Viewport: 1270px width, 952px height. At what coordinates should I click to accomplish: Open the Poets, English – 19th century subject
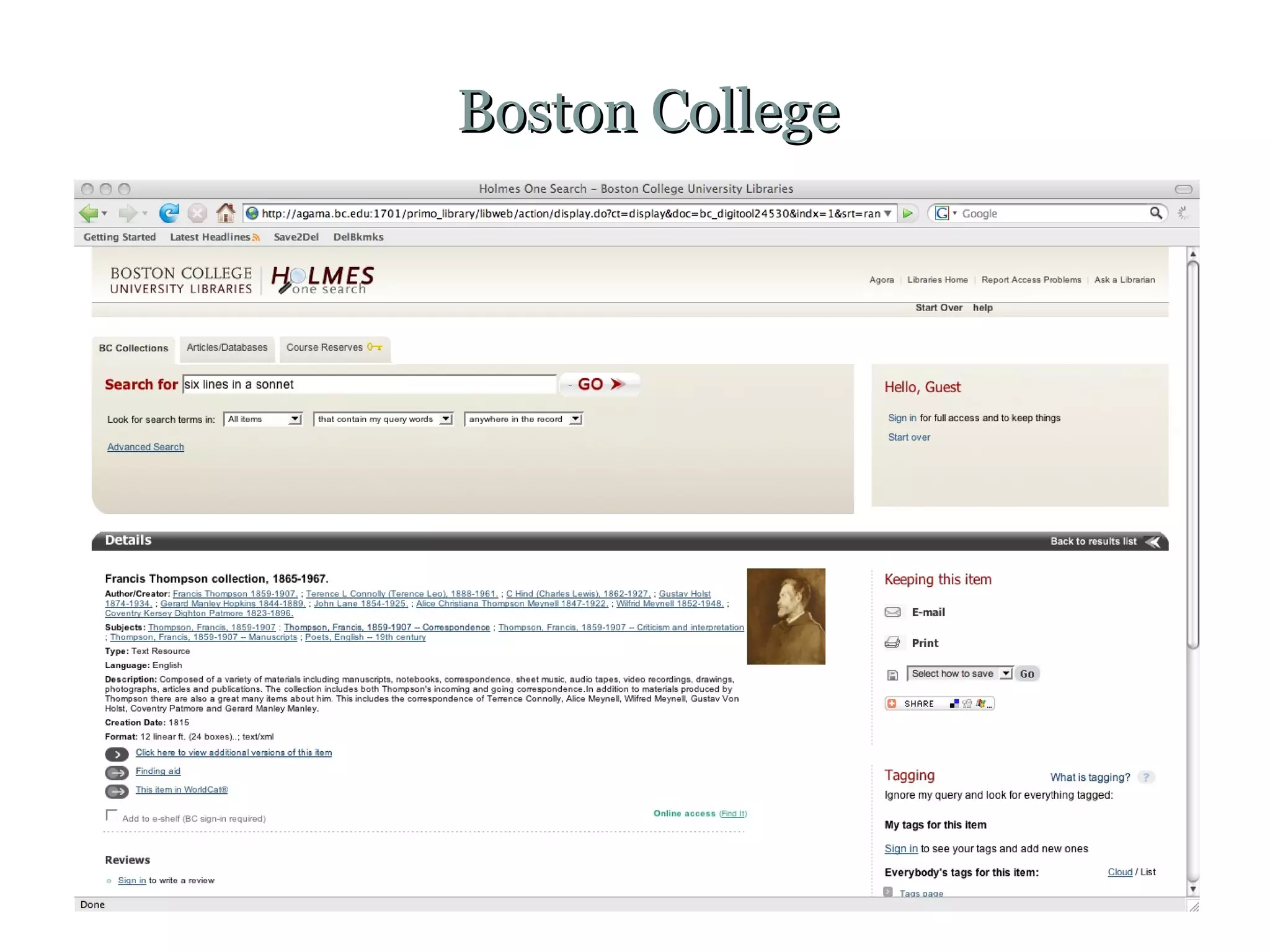365,637
